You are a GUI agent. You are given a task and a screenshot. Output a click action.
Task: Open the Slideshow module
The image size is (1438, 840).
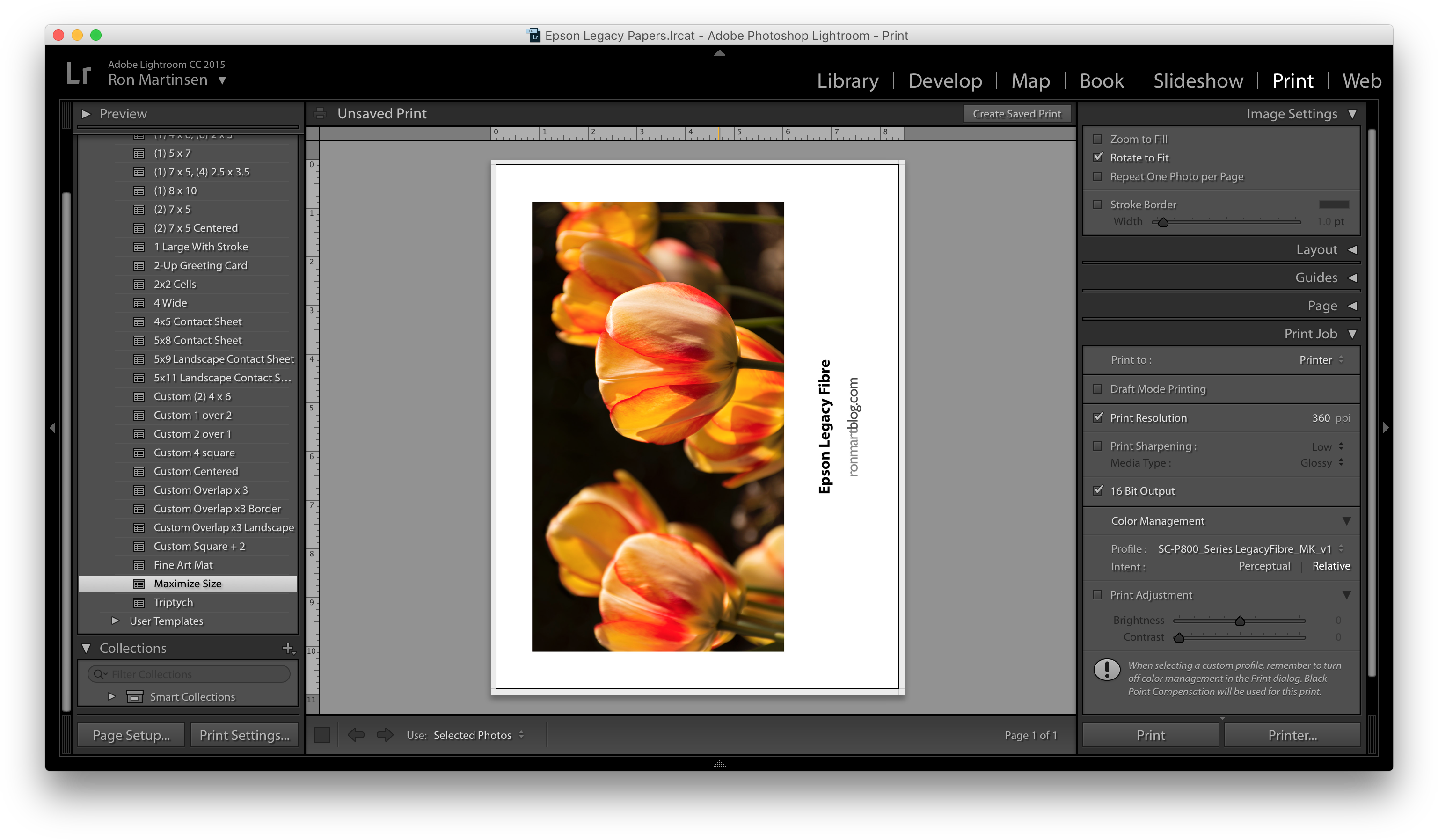point(1198,80)
